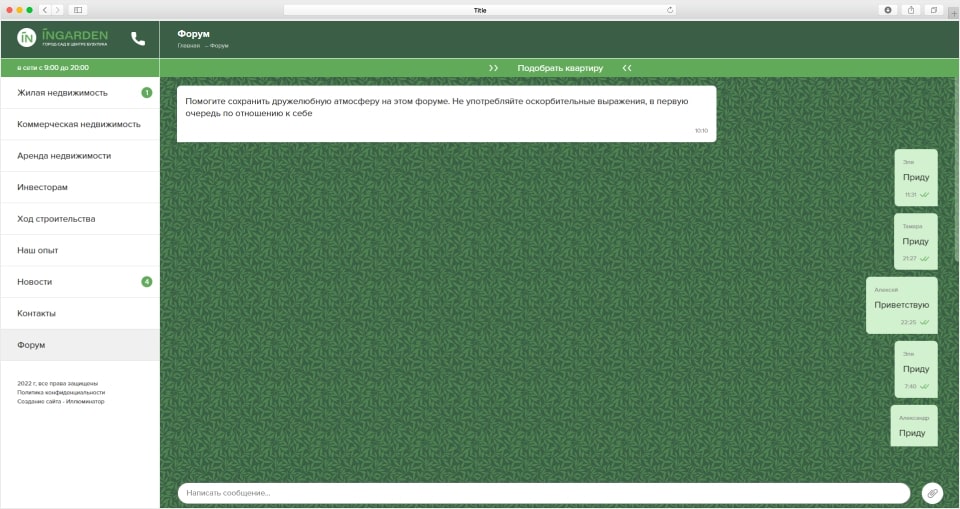960x509 pixels.
Task: Click the page reload icon in address bar
Action: point(670,10)
